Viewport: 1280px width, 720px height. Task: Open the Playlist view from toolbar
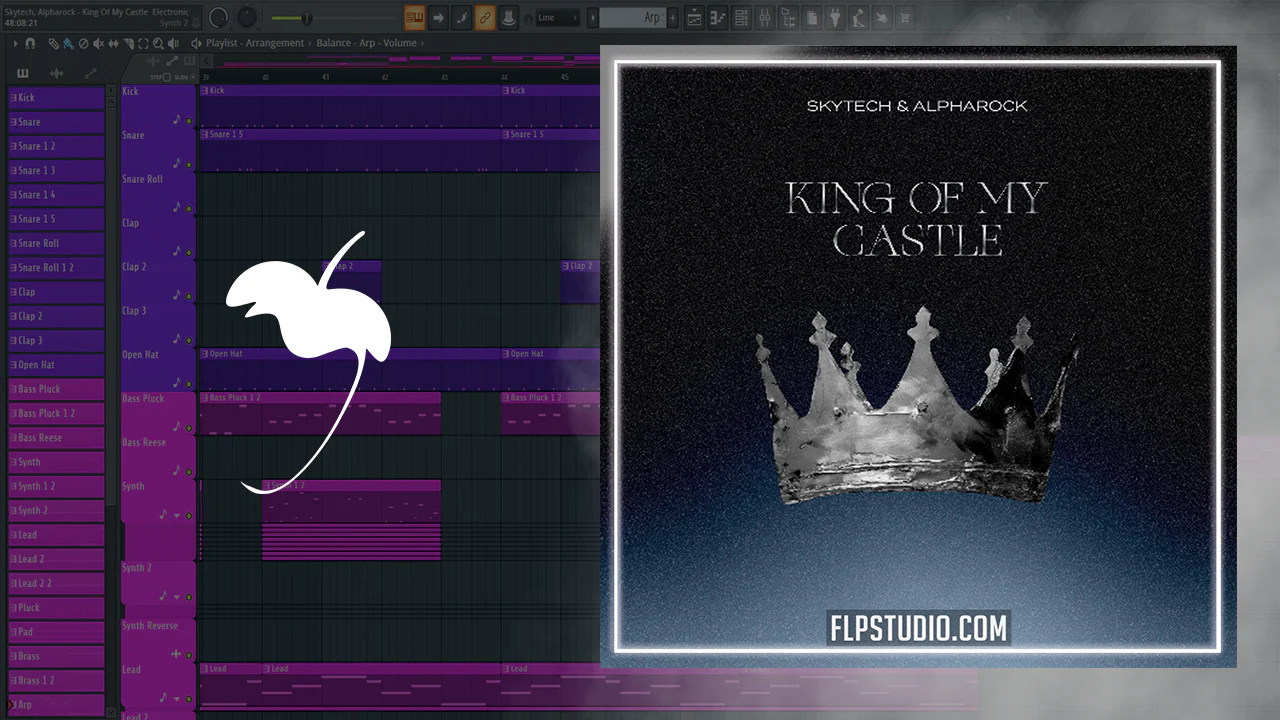[x=694, y=17]
